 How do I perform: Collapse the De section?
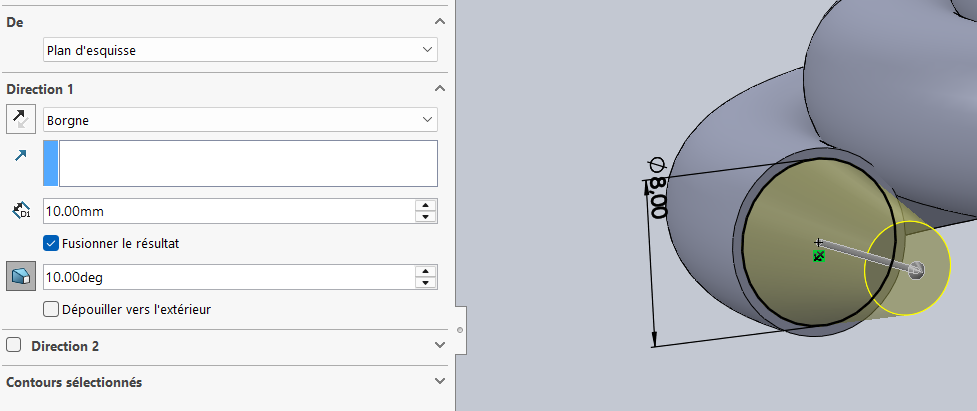440,22
